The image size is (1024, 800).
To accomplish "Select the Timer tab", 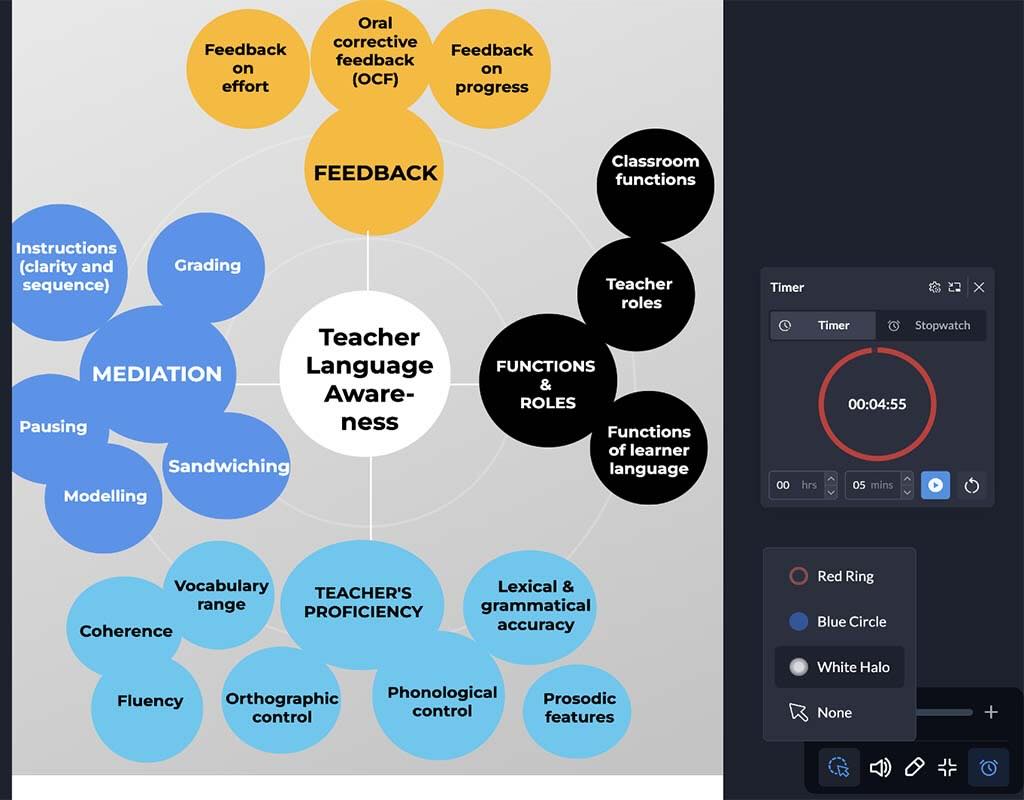I will 822,325.
